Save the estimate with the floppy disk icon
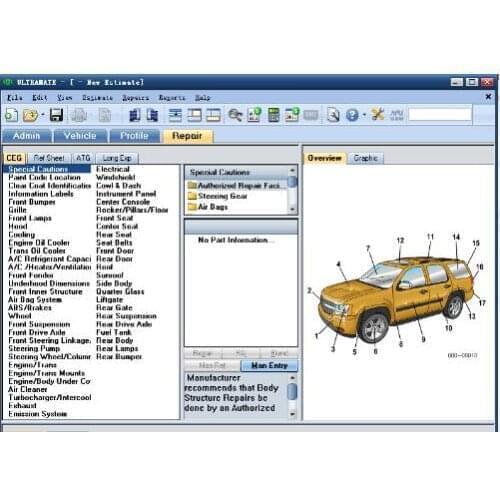Screen dimensions: 500x500 (56, 115)
